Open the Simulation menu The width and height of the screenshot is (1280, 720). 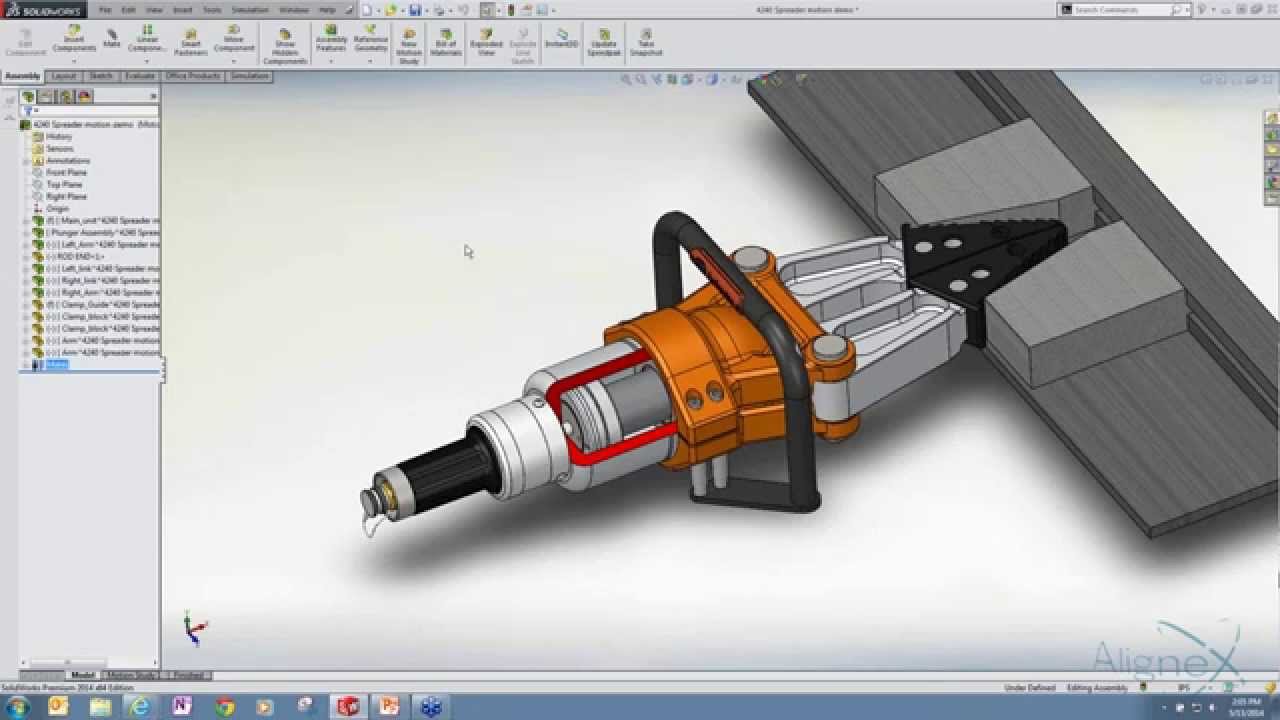250,10
